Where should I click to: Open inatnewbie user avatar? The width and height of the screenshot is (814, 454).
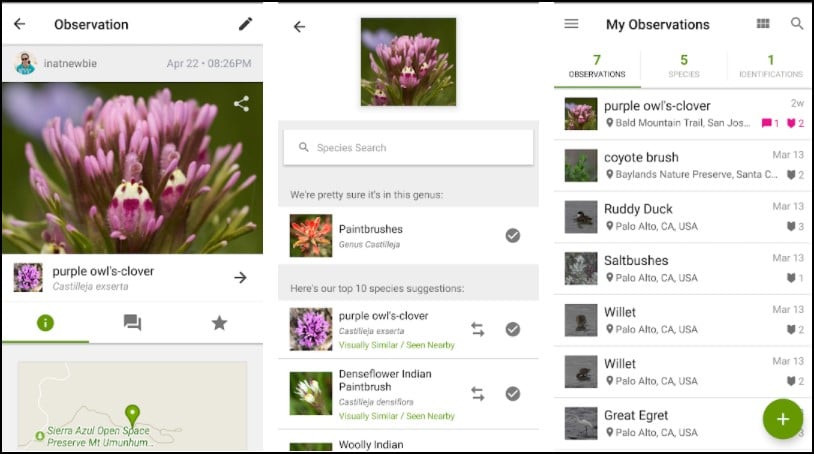[x=25, y=63]
